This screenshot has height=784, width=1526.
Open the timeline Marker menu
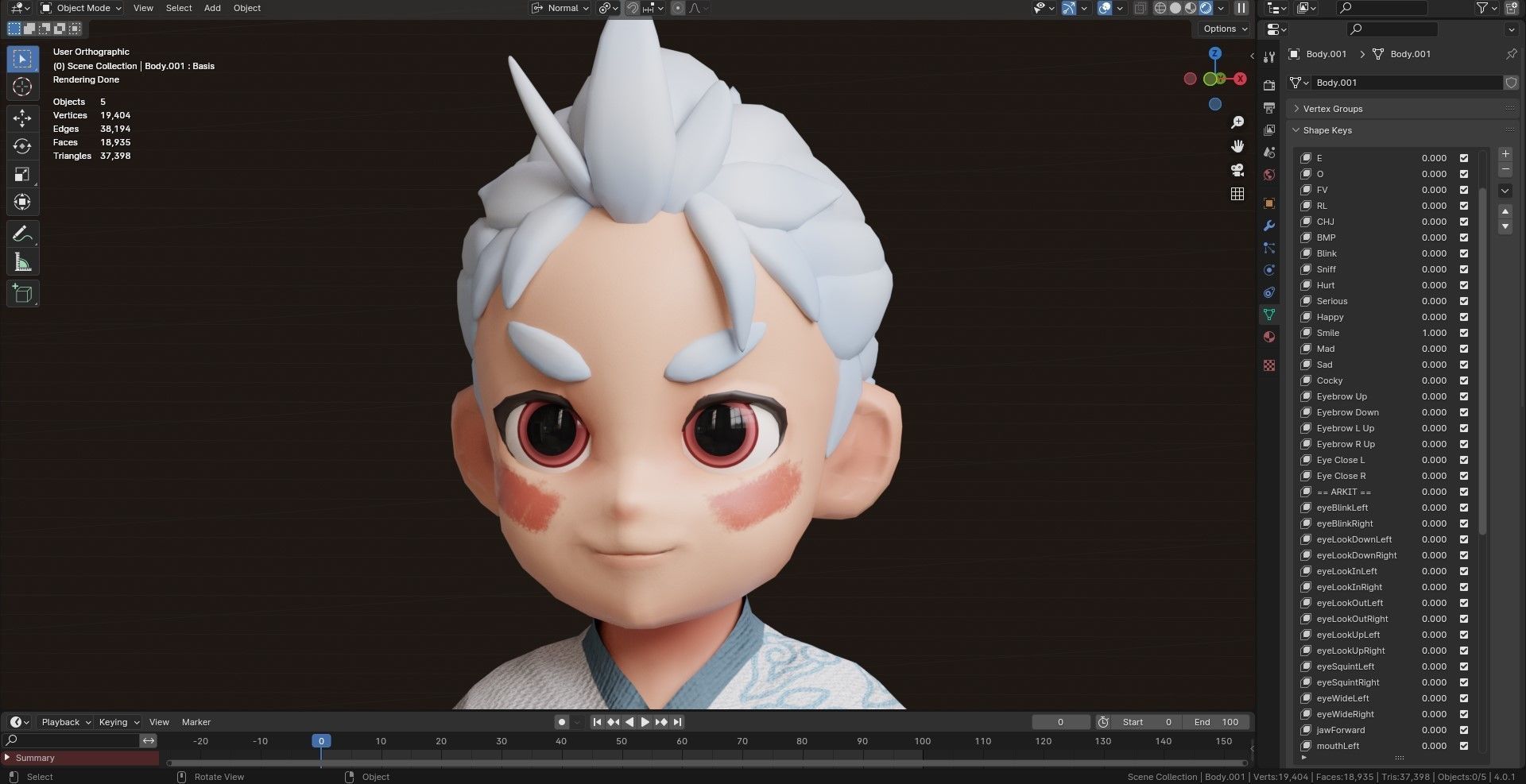196,722
